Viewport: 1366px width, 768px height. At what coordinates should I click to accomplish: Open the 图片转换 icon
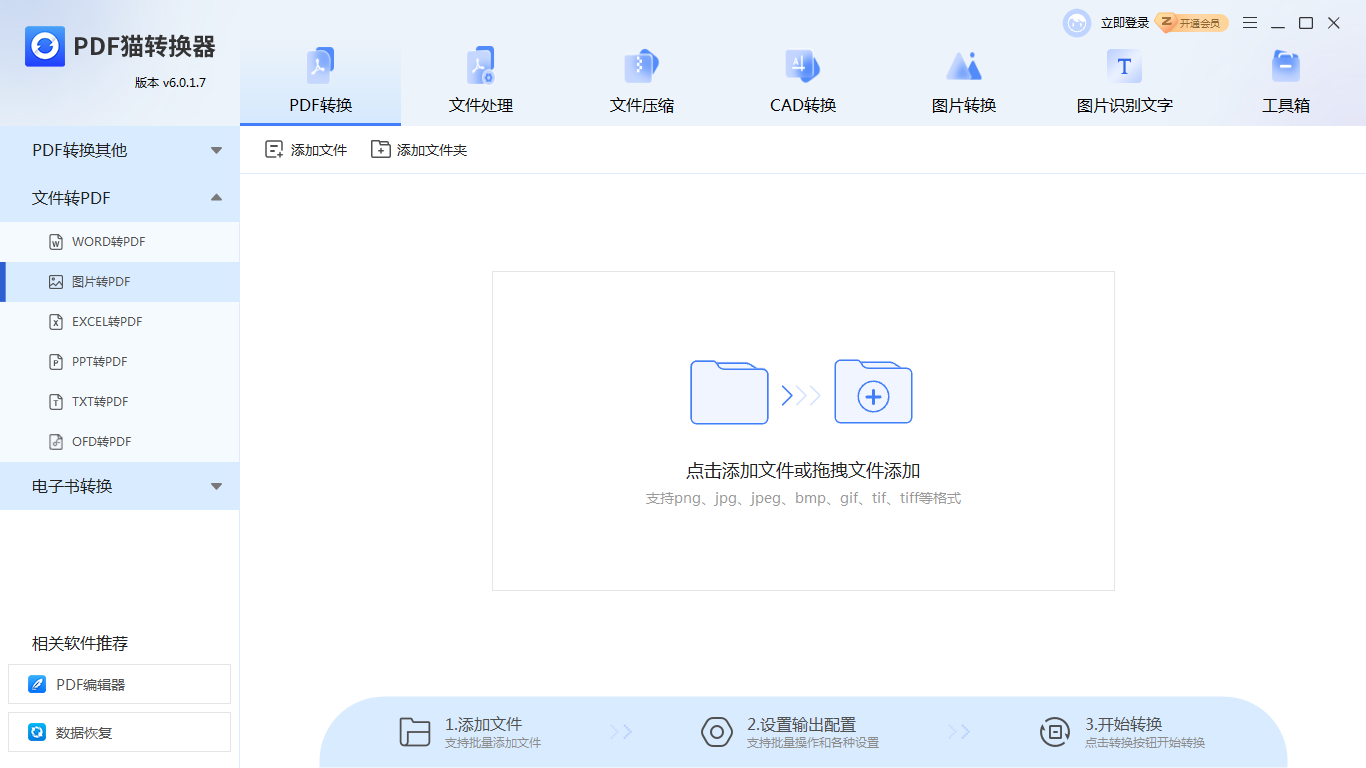tap(964, 66)
